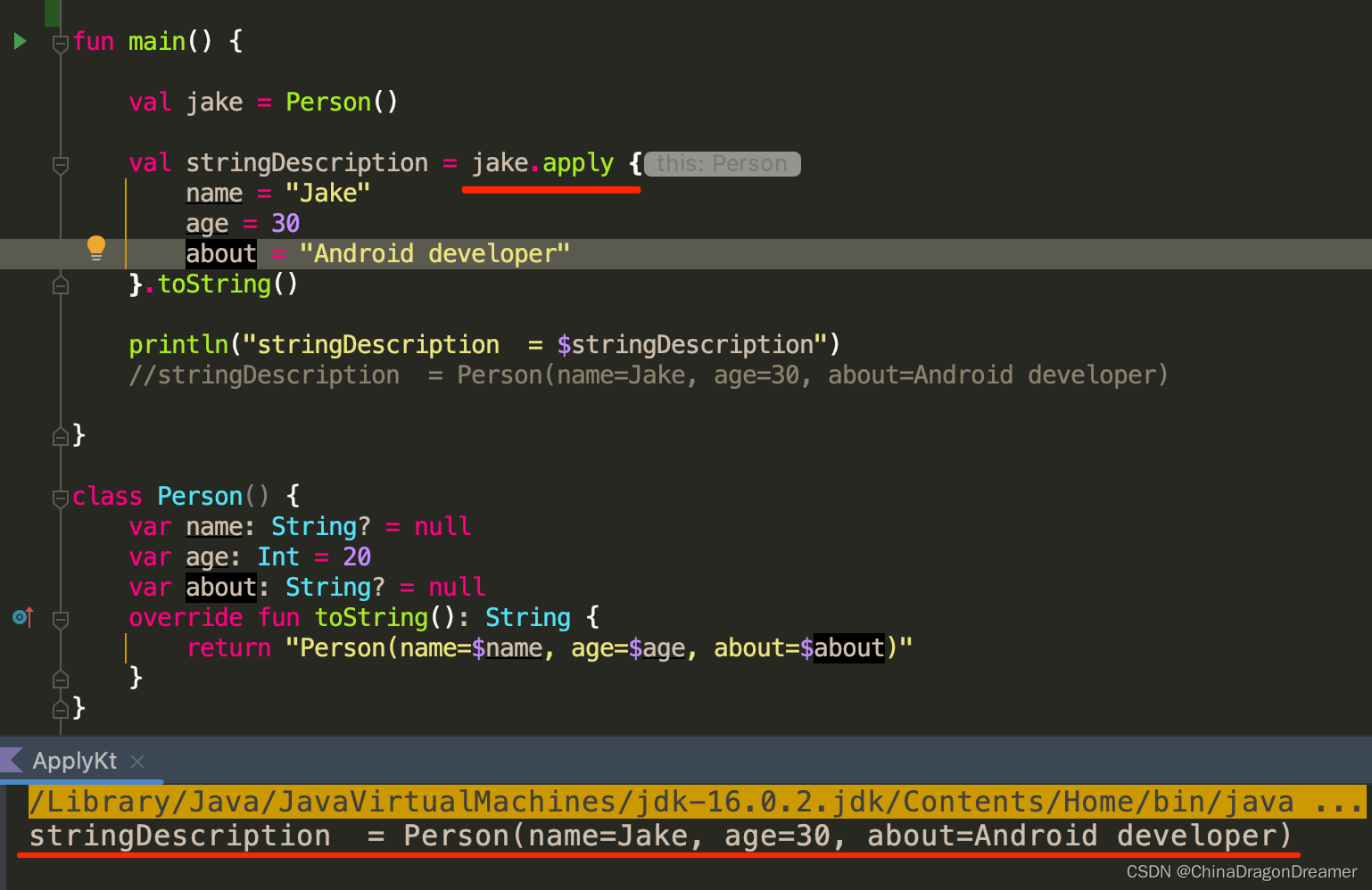The width and height of the screenshot is (1372, 890).
Task: Collapse the override toString function
Action: click(x=61, y=619)
